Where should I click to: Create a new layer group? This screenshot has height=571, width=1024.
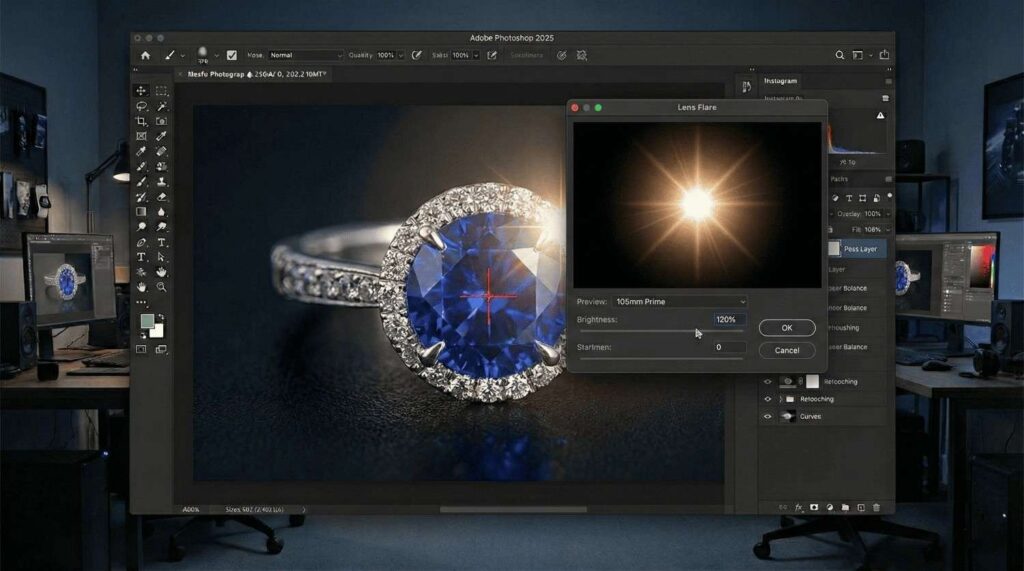[x=845, y=507]
